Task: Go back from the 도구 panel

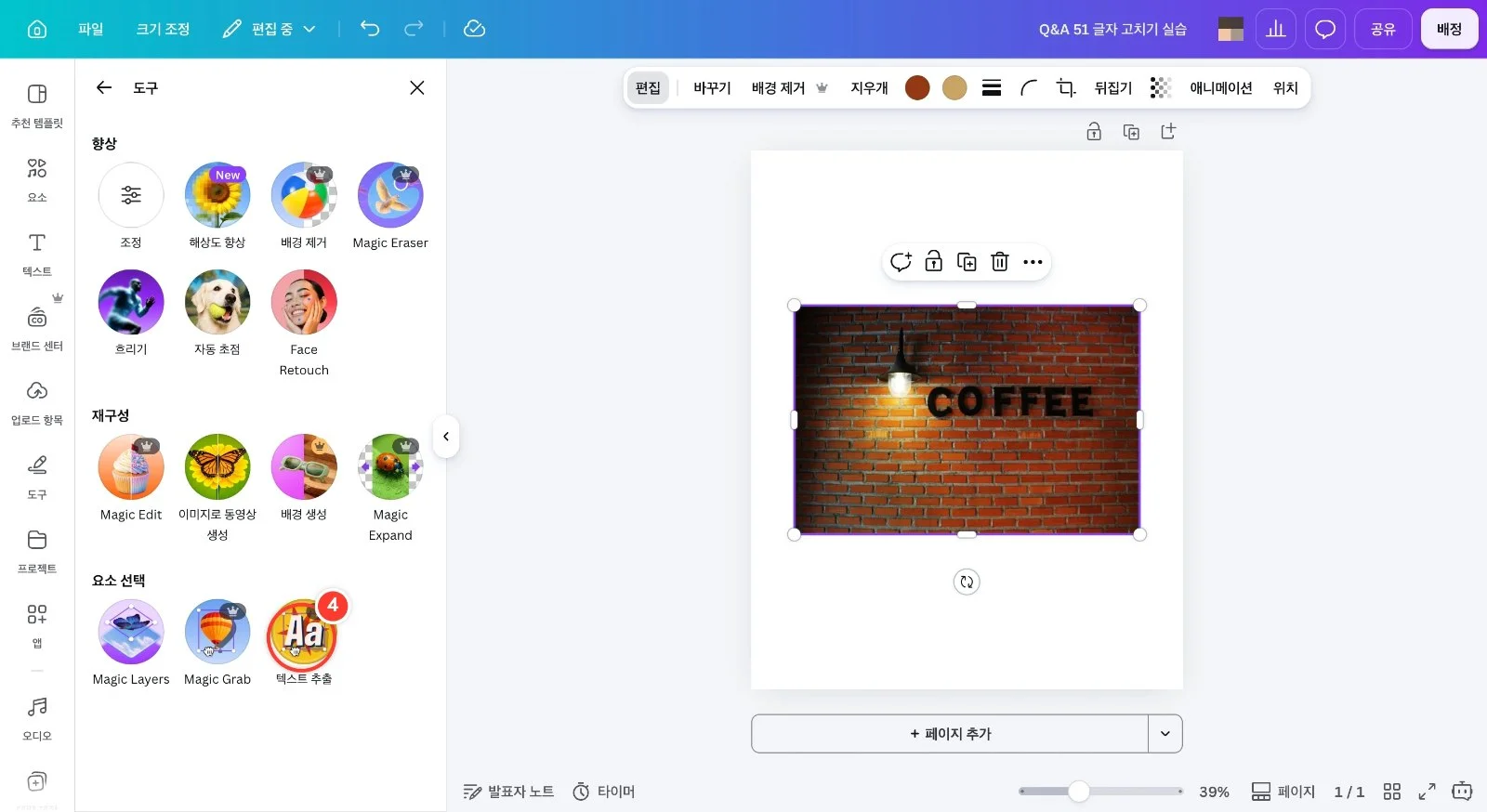Action: [x=104, y=87]
